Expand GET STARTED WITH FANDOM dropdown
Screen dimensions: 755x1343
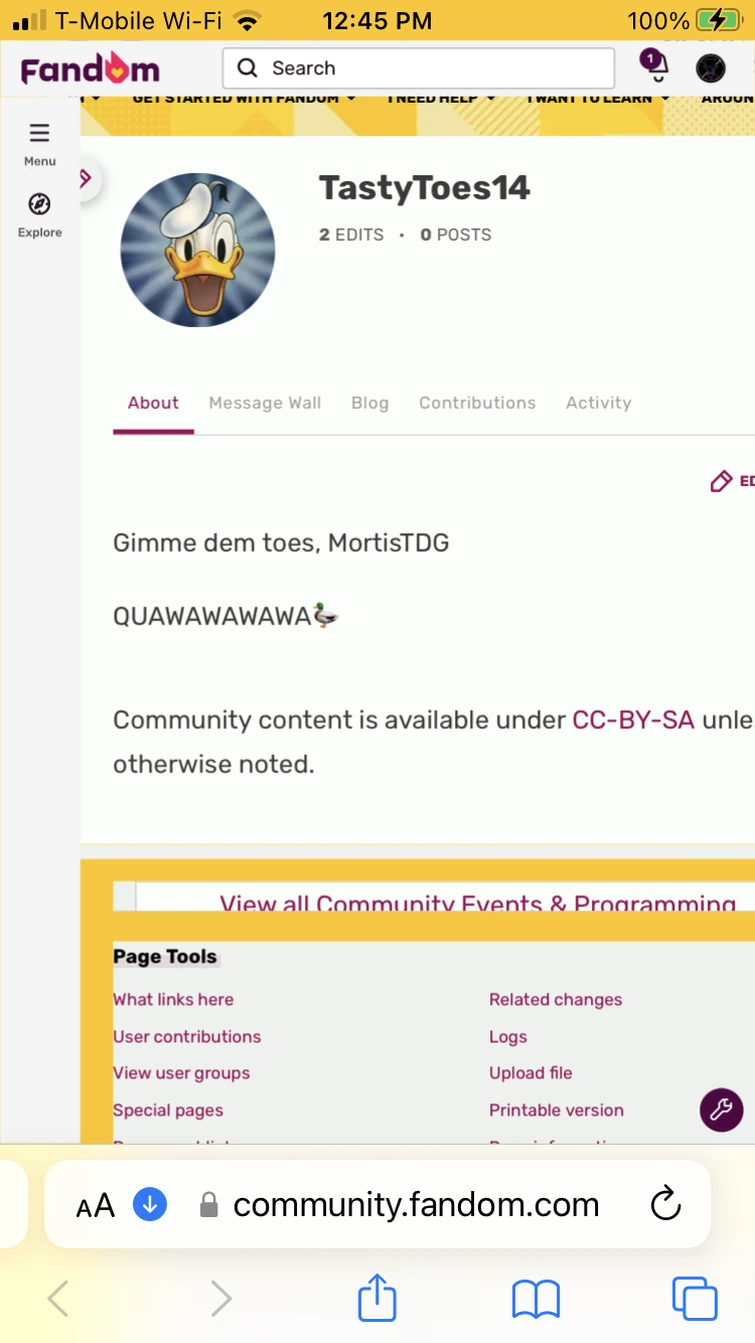244,99
